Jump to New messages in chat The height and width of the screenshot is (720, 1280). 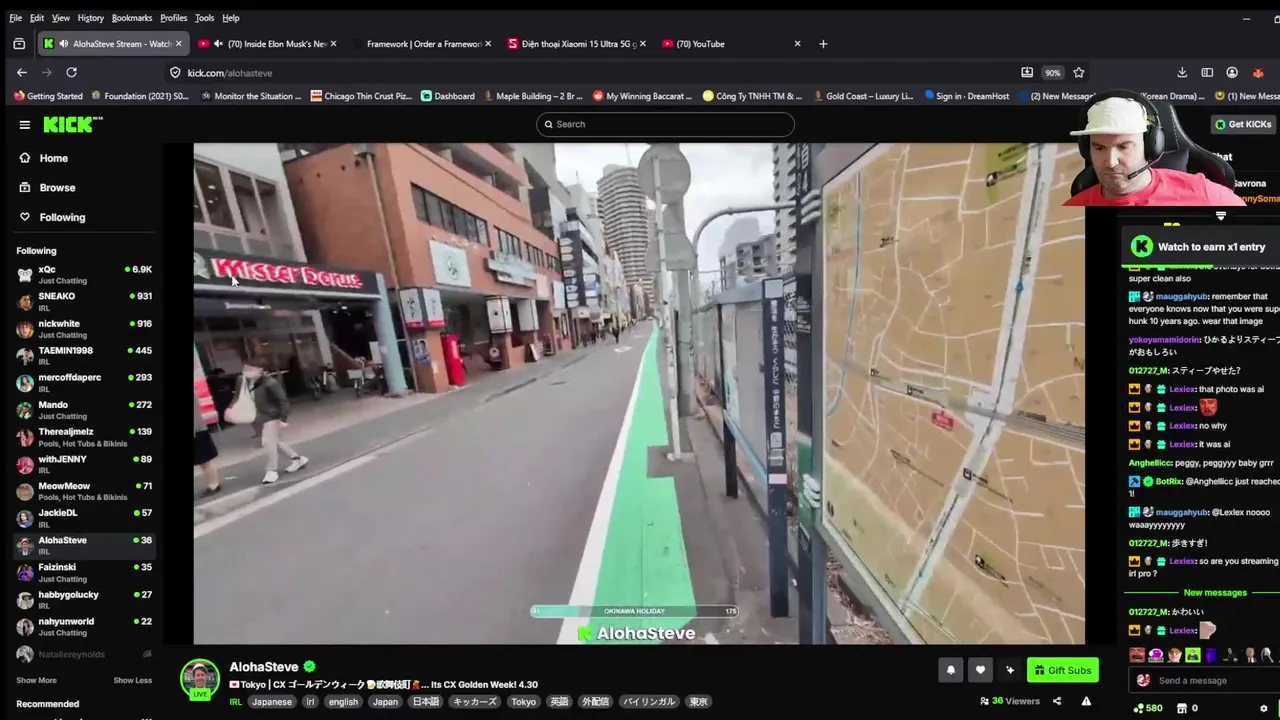1215,592
